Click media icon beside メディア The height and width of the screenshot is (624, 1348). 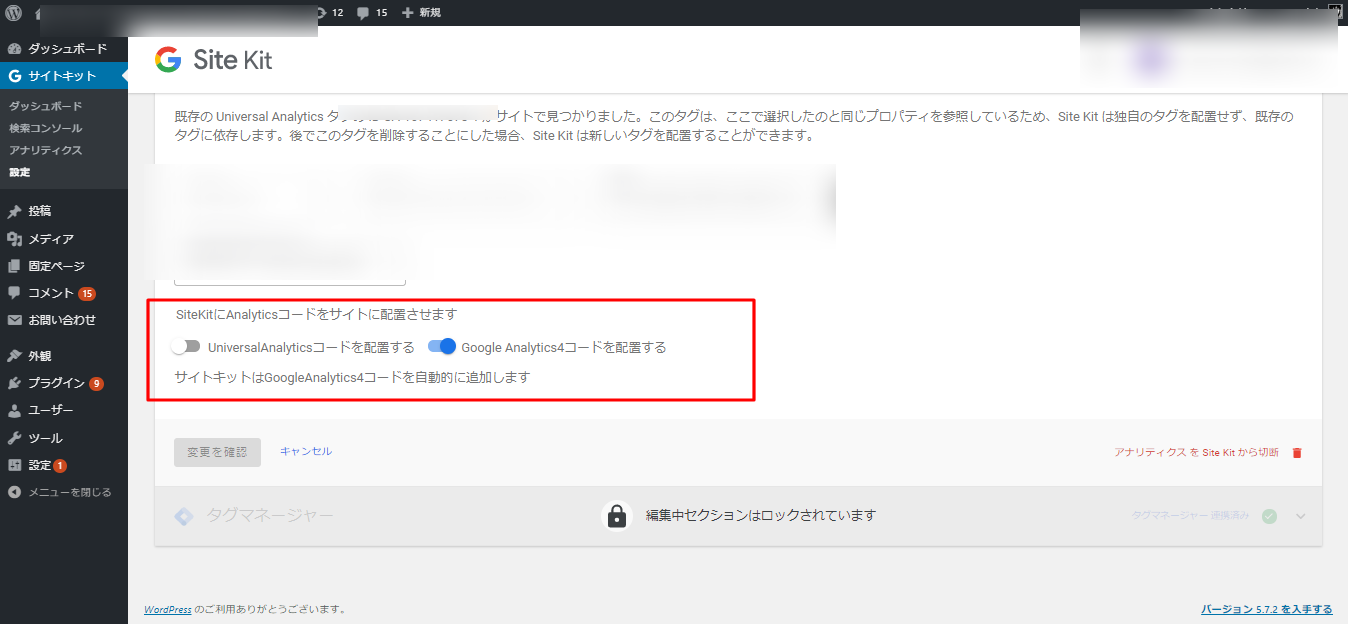tap(14, 239)
